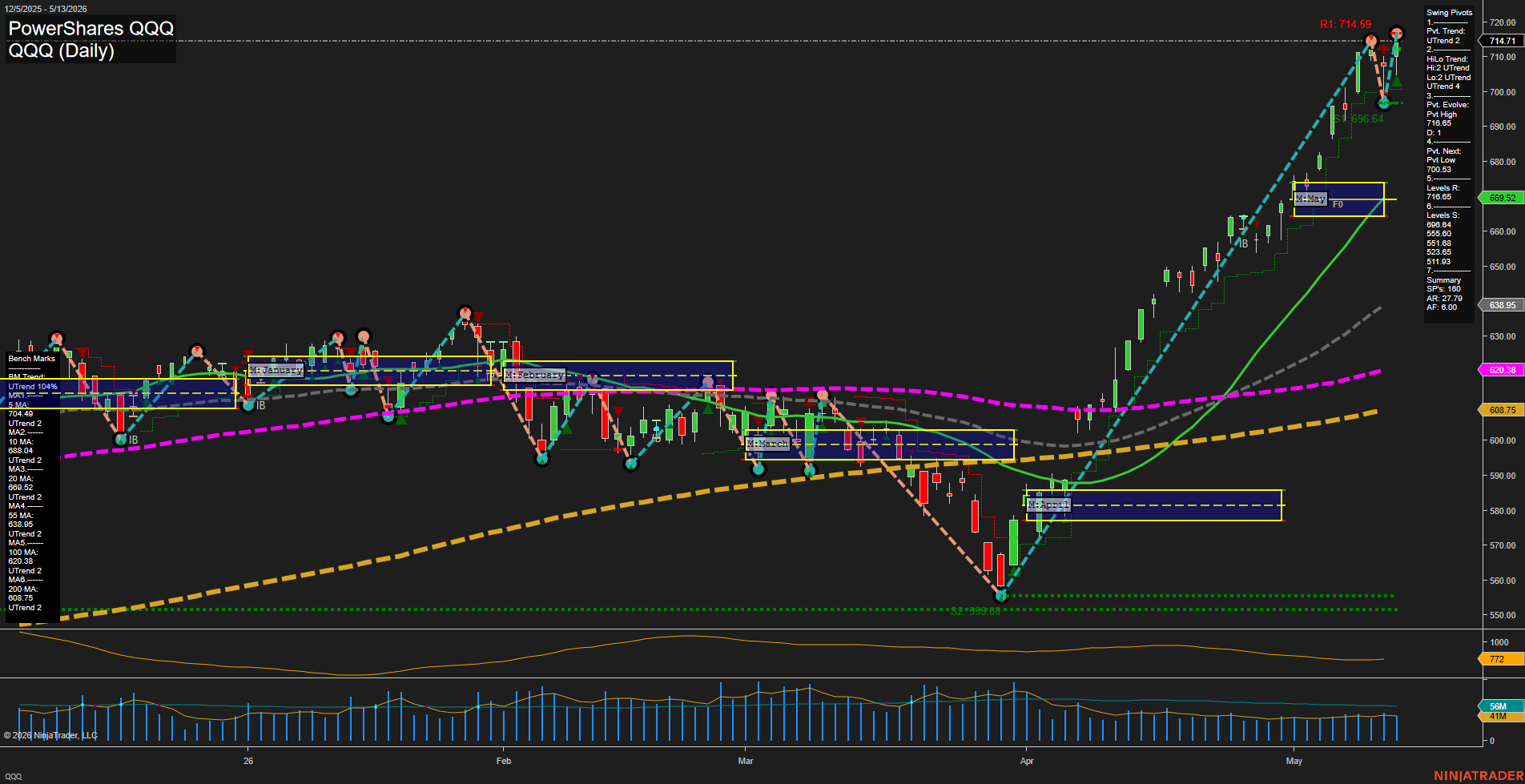
Task: Click the 700.53 Pvt Low value
Action: click(1439, 170)
